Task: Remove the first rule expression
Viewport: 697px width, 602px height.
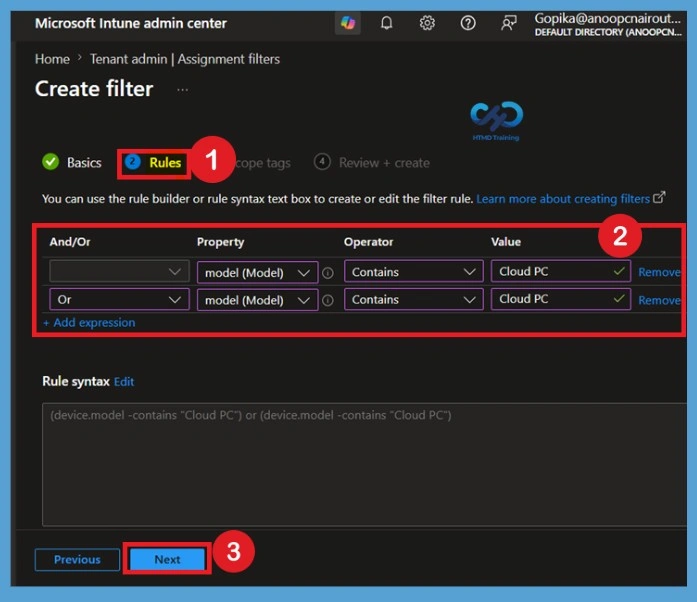Action: click(x=659, y=272)
